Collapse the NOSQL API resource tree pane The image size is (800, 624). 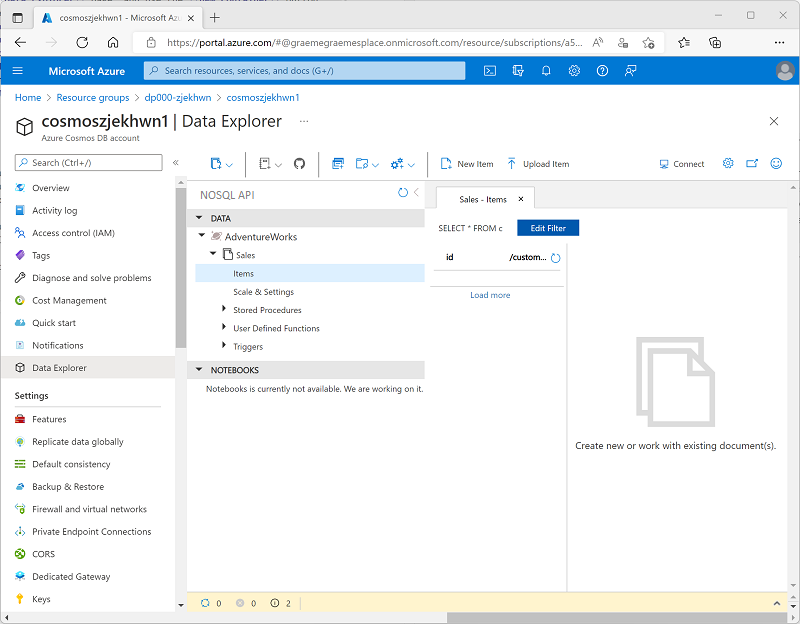coord(416,192)
